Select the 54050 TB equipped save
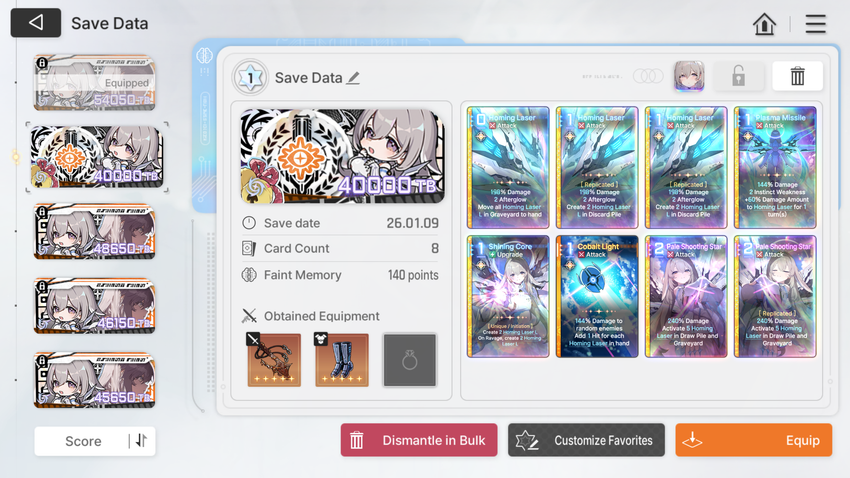The height and width of the screenshot is (478, 850). [94, 82]
